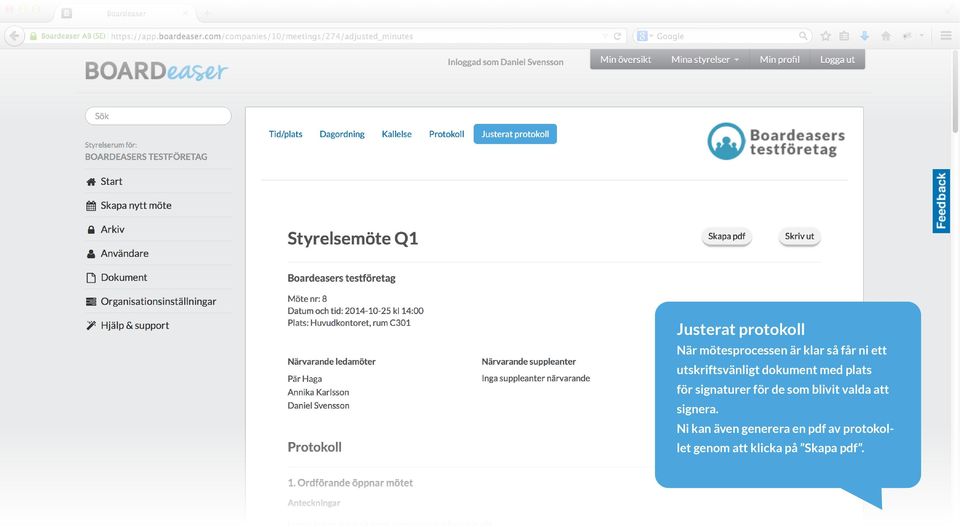The height and width of the screenshot is (527, 960).
Task: Open the Användare link
Action: pyautogui.click(x=124, y=253)
